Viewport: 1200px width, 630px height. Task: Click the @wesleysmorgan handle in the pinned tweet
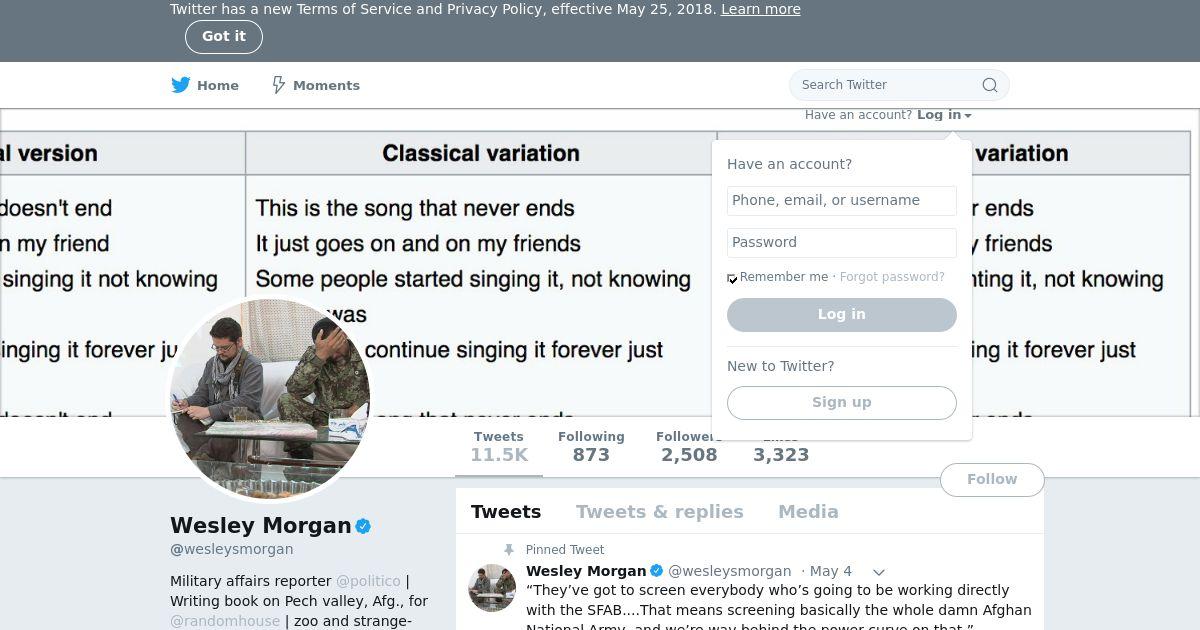click(730, 571)
